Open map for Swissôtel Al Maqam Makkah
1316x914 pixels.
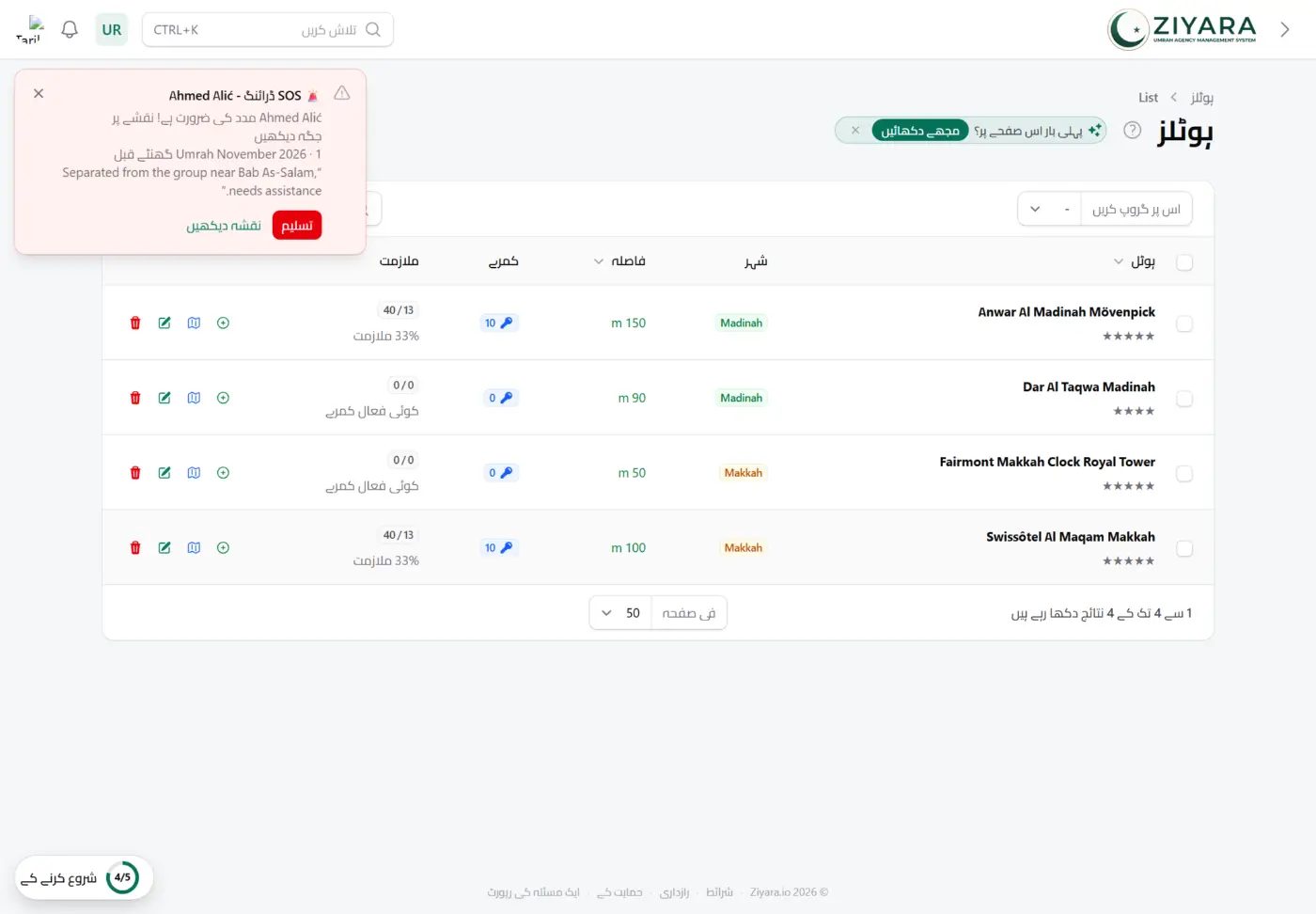(x=194, y=547)
